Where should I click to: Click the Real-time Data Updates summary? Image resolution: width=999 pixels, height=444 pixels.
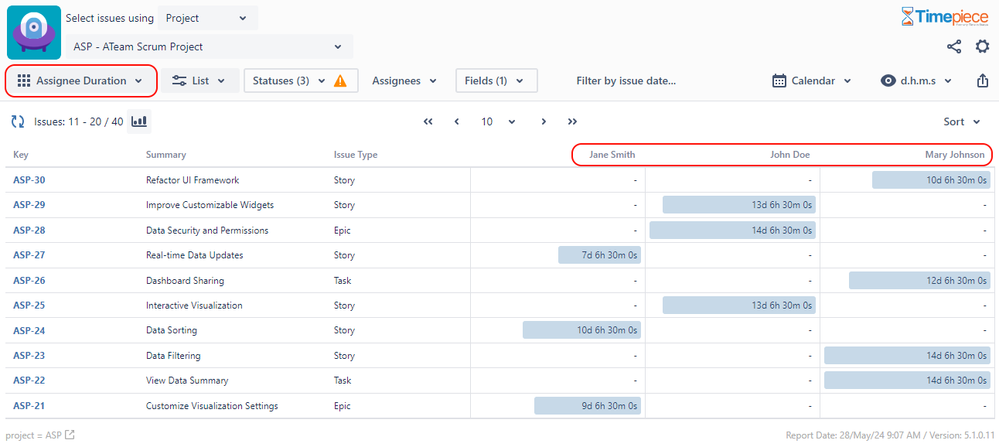pos(194,255)
